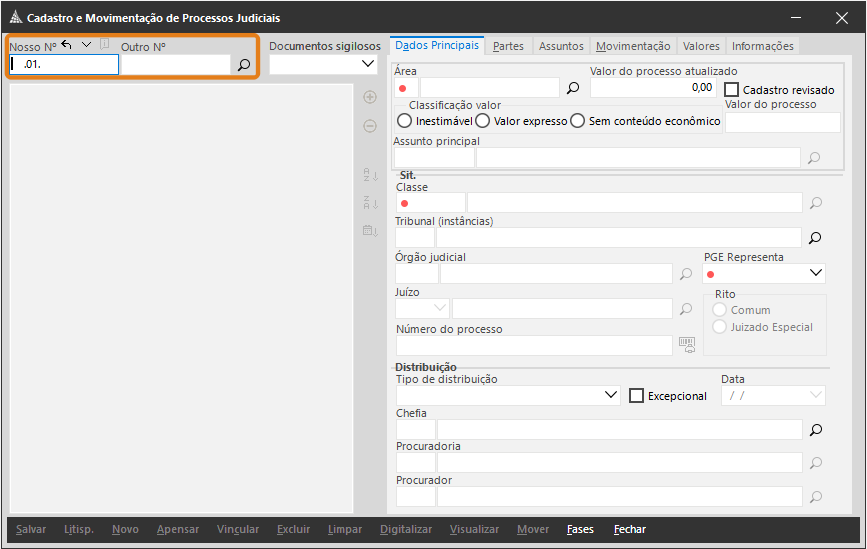Switch to the Partes tab
867x549 pixels.
pos(508,46)
